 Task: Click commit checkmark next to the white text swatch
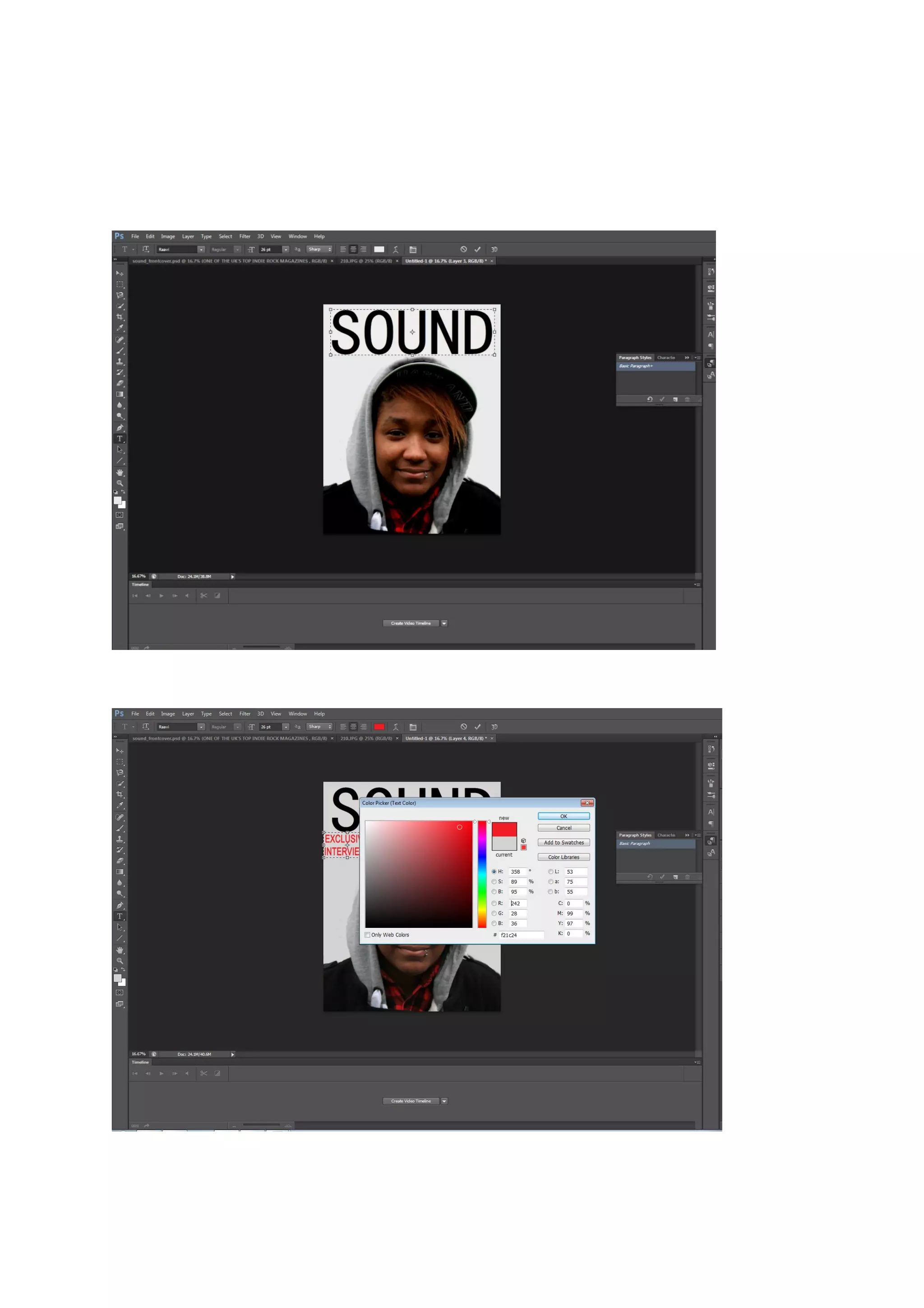[x=477, y=250]
